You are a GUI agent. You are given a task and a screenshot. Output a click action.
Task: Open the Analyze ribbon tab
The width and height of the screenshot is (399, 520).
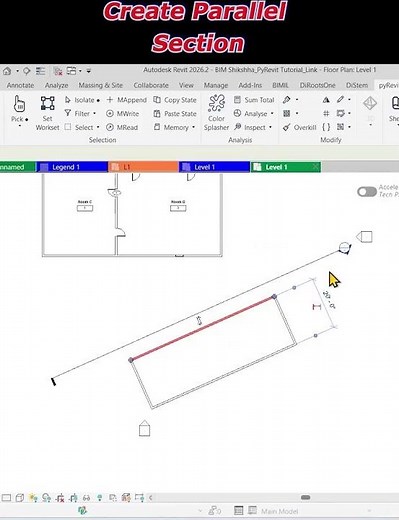point(56,85)
